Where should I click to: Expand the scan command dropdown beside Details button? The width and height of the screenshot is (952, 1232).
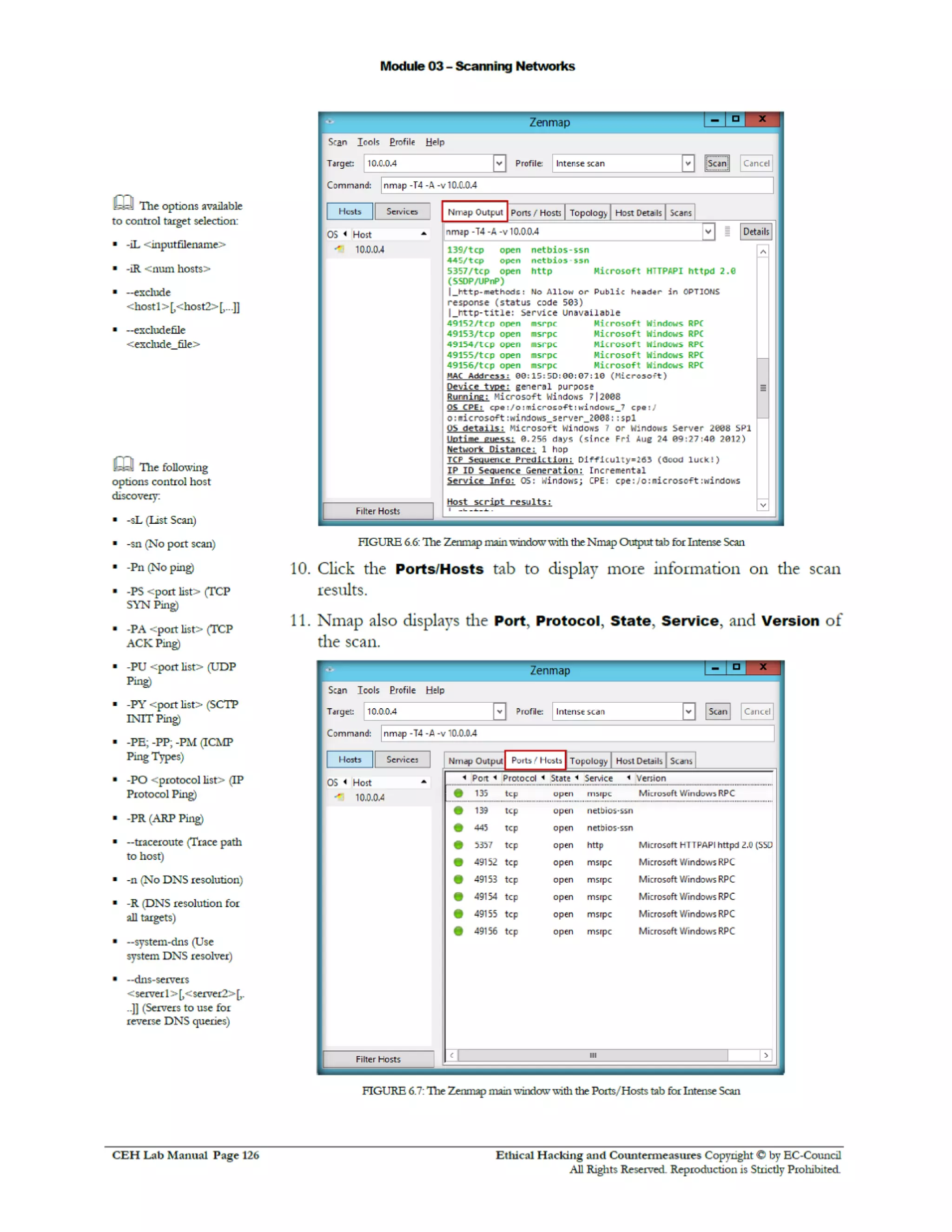click(708, 231)
